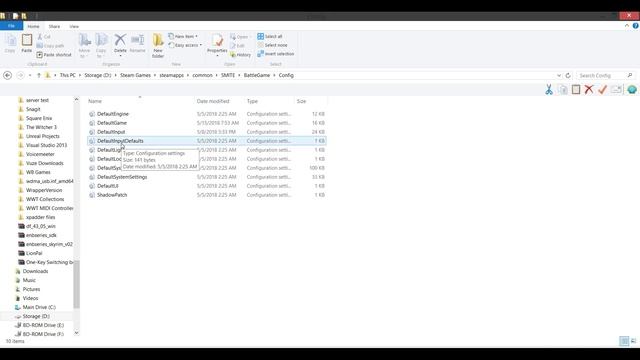
Task: Click the navigation pane scroll-up arrow
Action: (x=76, y=100)
